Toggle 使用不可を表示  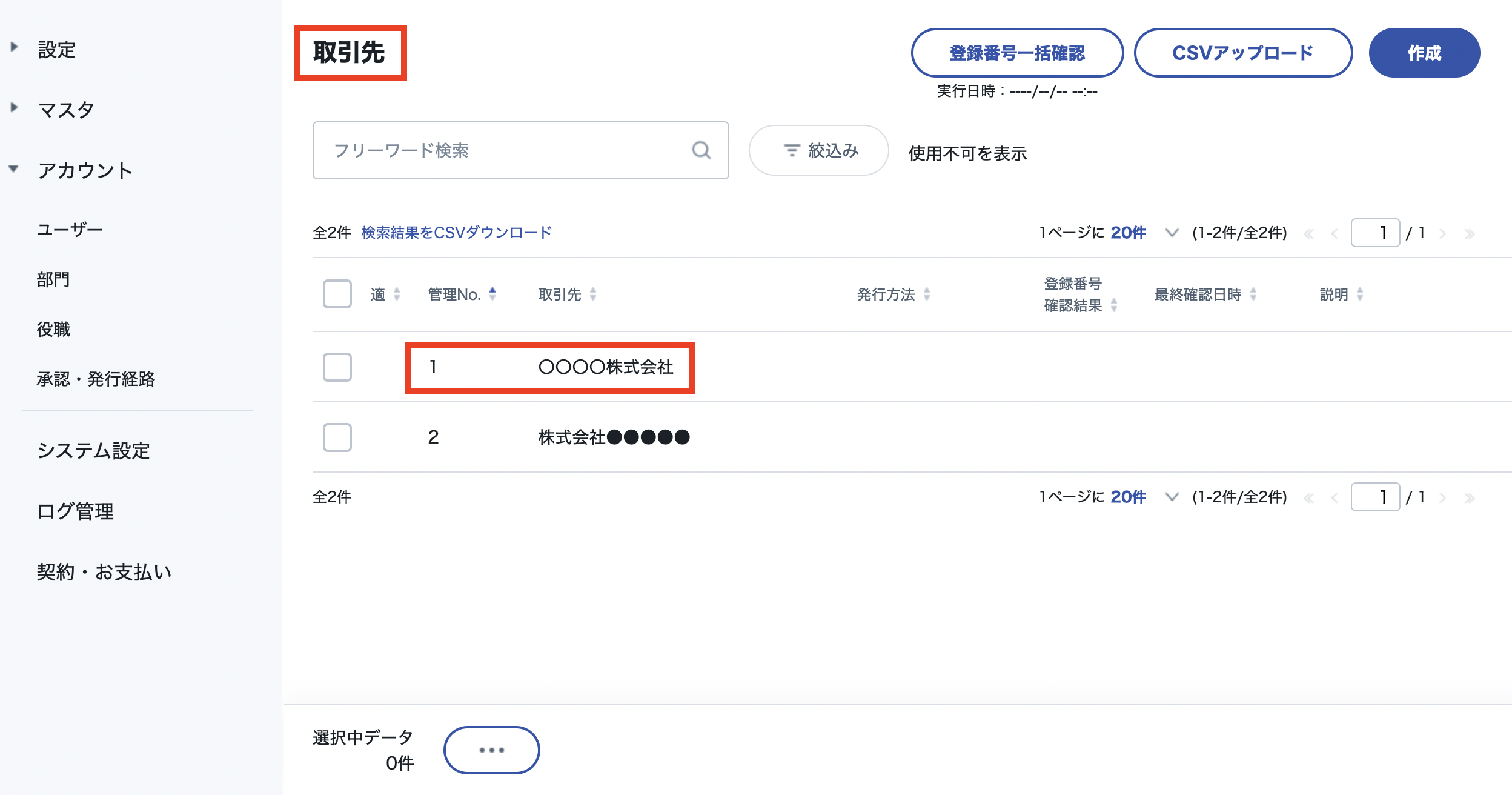[x=967, y=153]
